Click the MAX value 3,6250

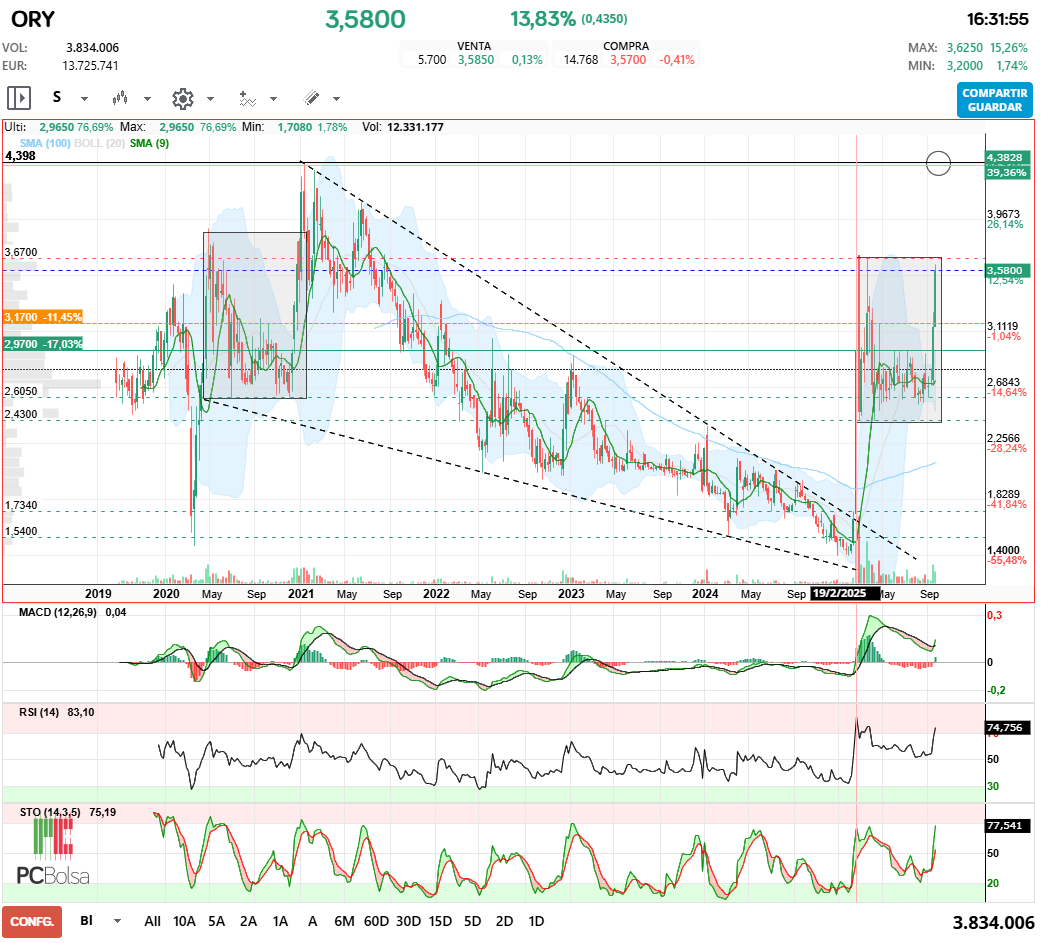tap(964, 48)
